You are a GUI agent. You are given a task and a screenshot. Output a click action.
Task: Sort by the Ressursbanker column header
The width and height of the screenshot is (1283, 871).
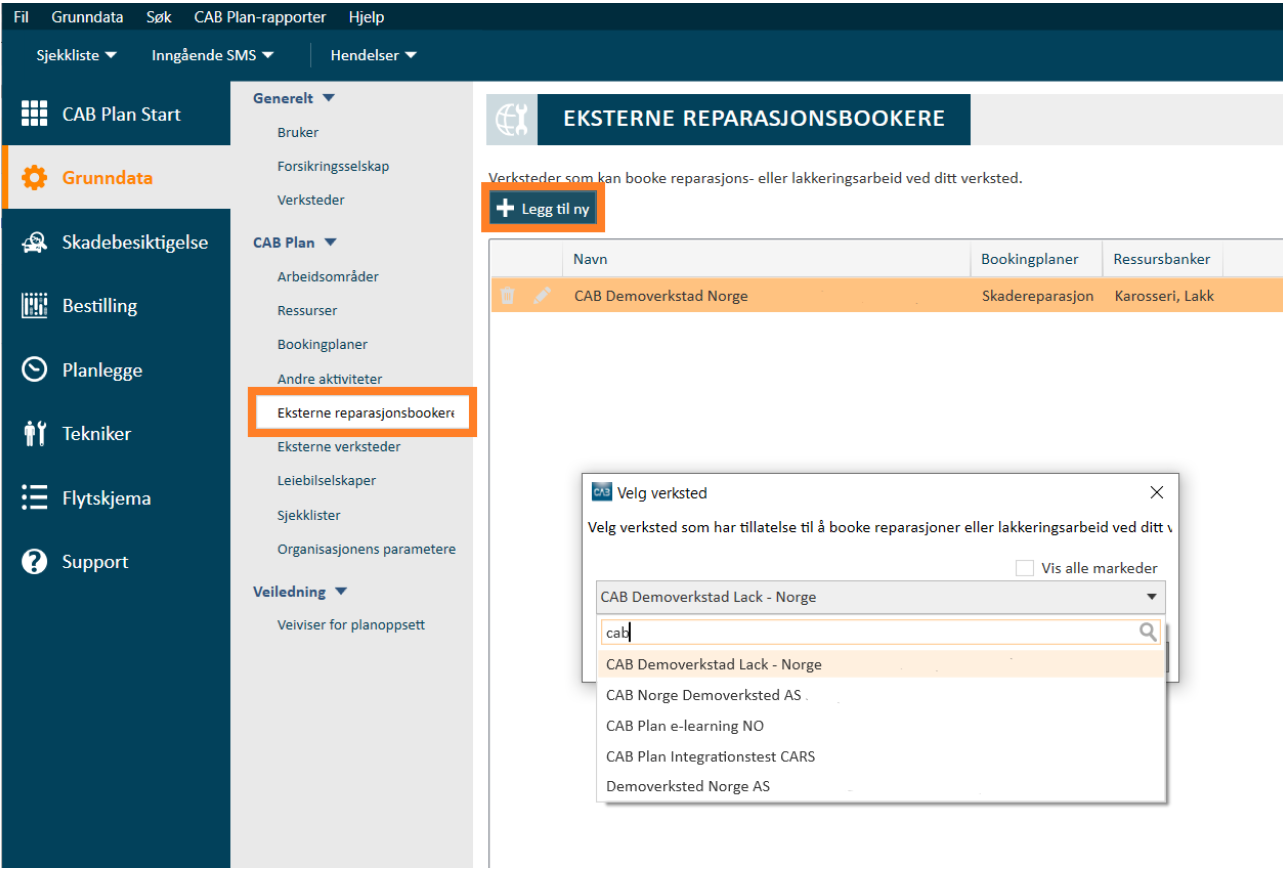pos(1163,259)
